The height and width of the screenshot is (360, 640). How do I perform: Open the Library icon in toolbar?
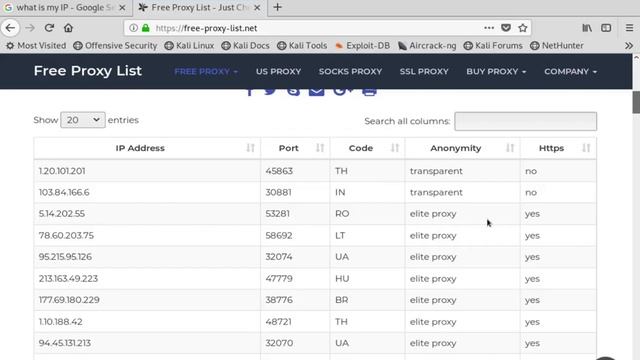(x=587, y=28)
